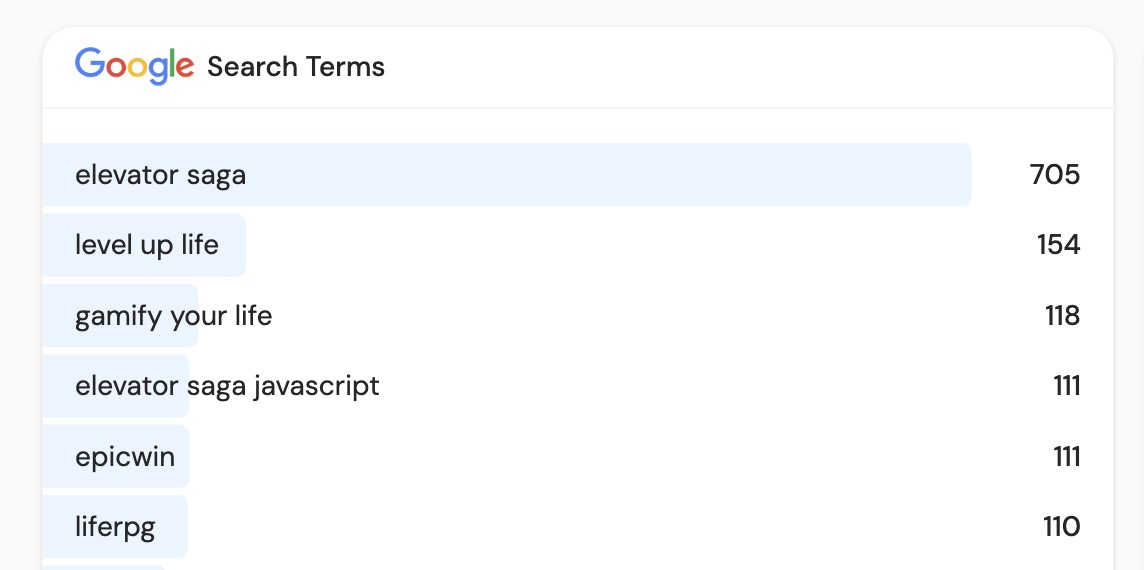Click the 154 count value
Image resolution: width=1144 pixels, height=570 pixels.
1058,245
